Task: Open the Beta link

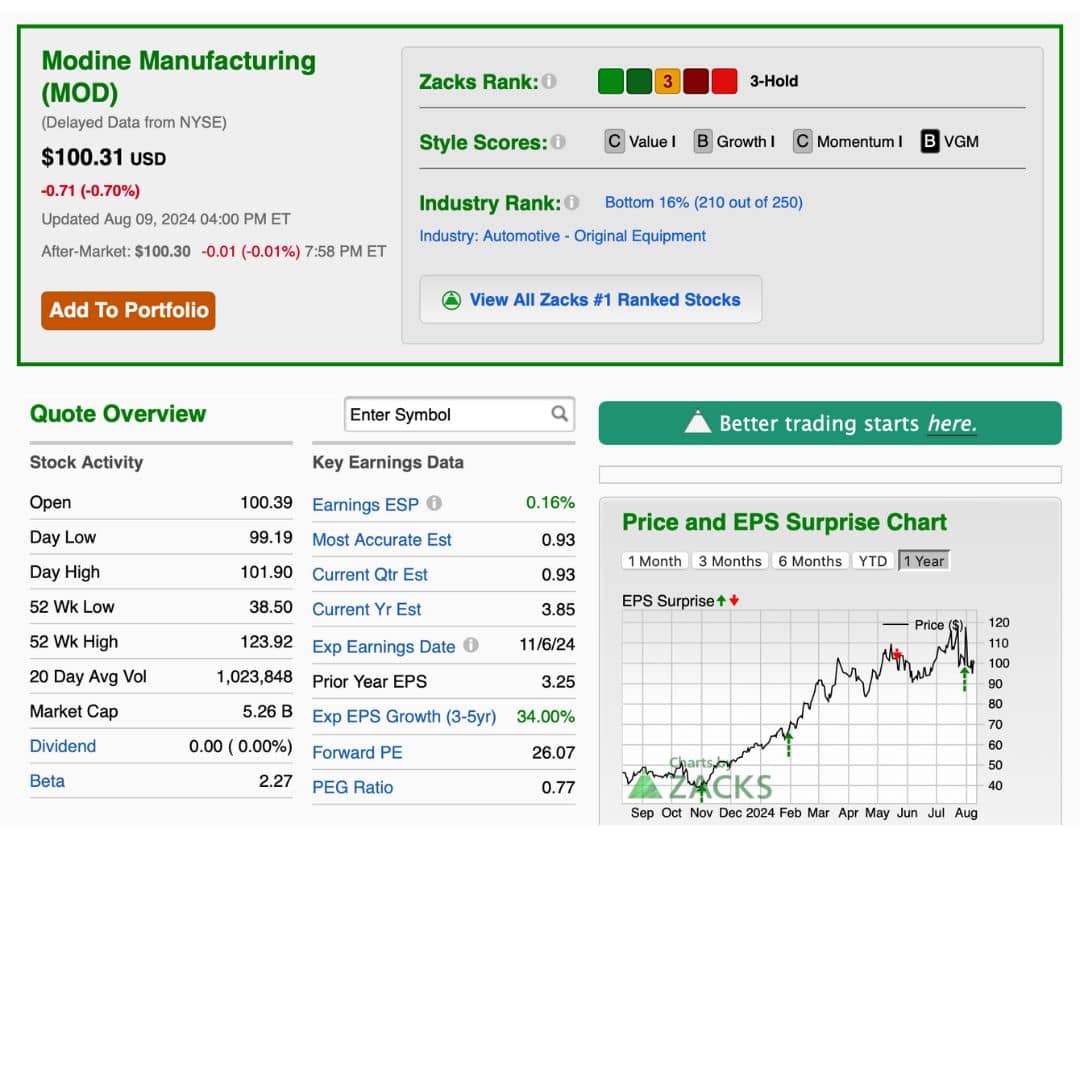Action: [x=47, y=781]
